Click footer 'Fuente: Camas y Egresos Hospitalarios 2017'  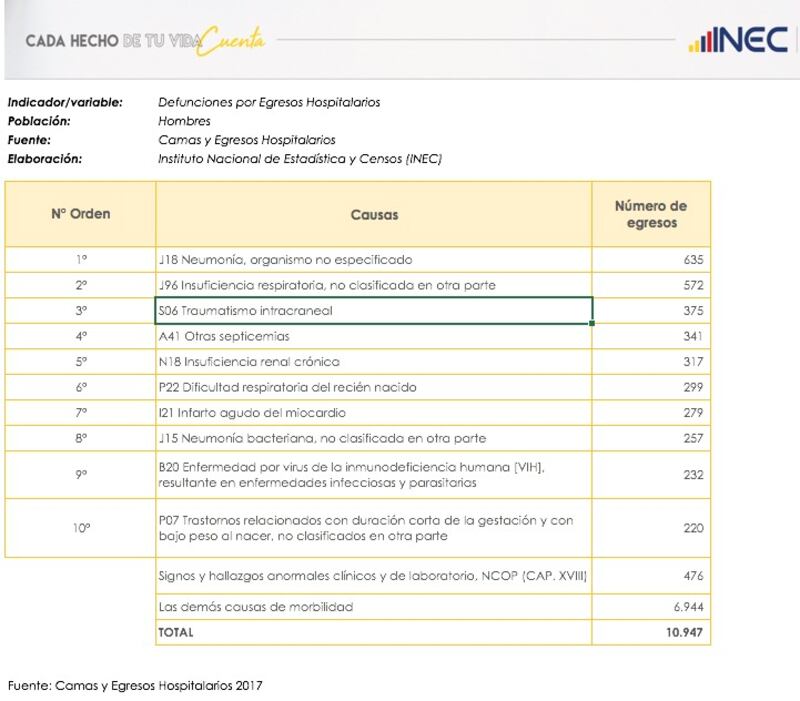point(135,686)
